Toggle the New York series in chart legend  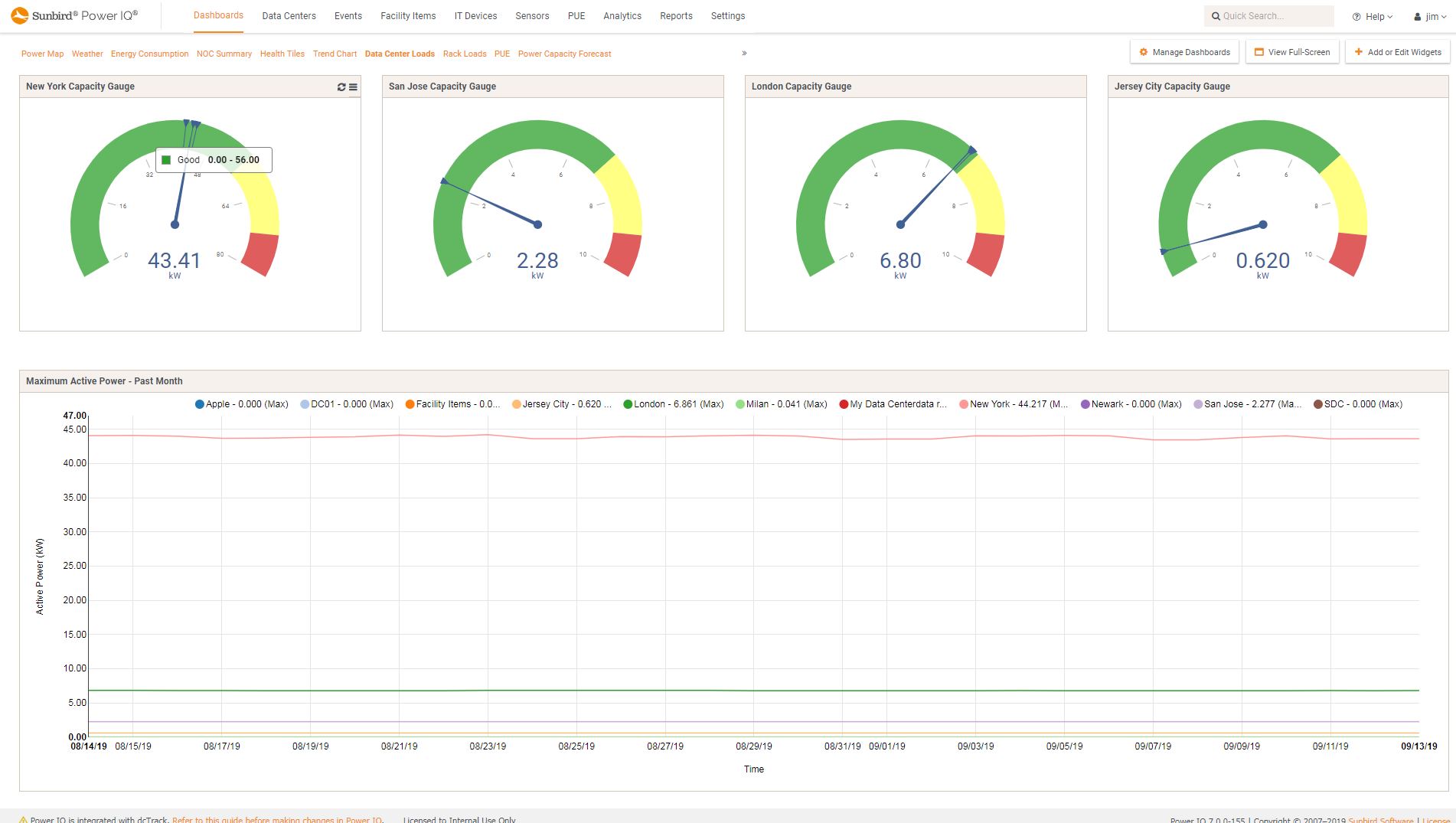point(1014,404)
